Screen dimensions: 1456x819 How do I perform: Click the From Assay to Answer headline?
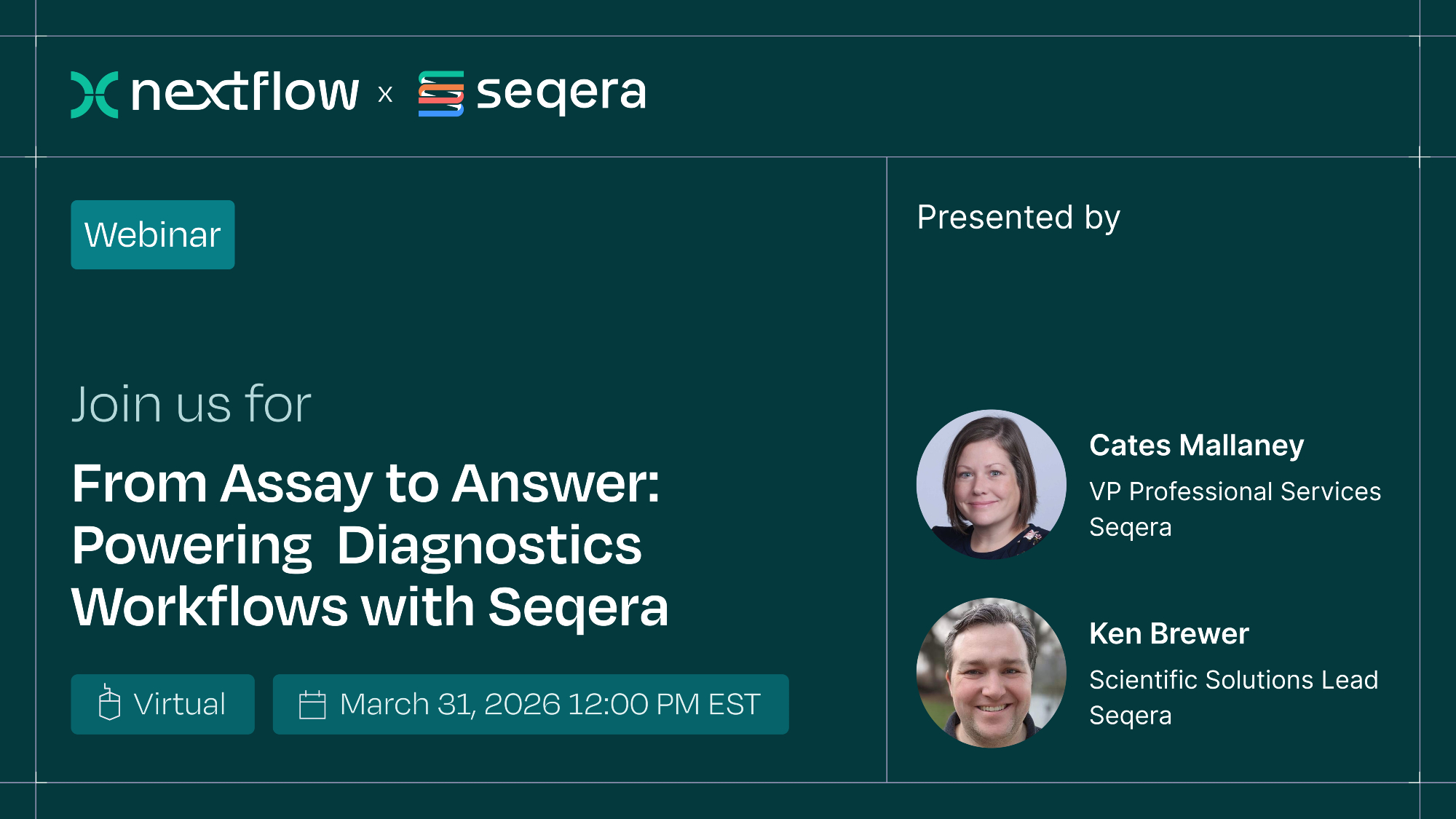[365, 483]
